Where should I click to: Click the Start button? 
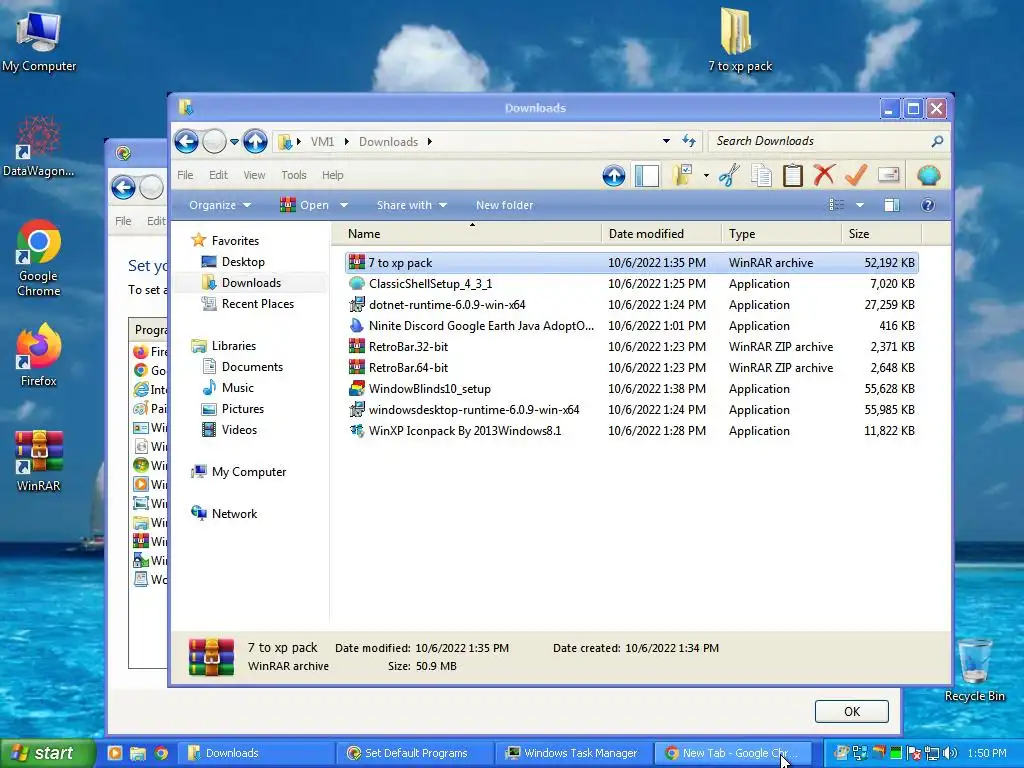coord(47,753)
